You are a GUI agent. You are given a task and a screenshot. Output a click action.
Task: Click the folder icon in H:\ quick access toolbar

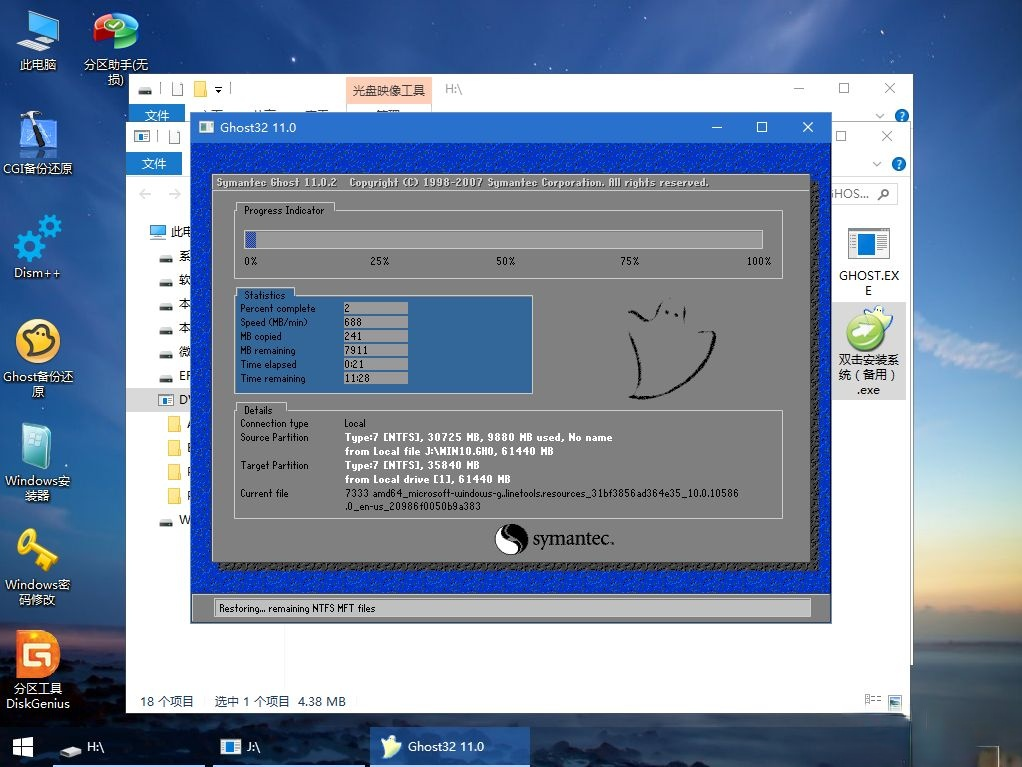point(200,89)
